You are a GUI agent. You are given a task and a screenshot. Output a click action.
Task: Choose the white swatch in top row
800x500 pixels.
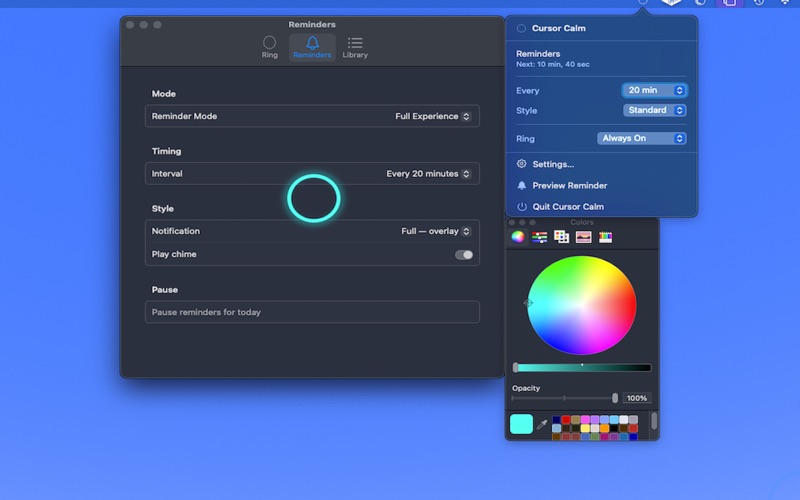tap(623, 419)
